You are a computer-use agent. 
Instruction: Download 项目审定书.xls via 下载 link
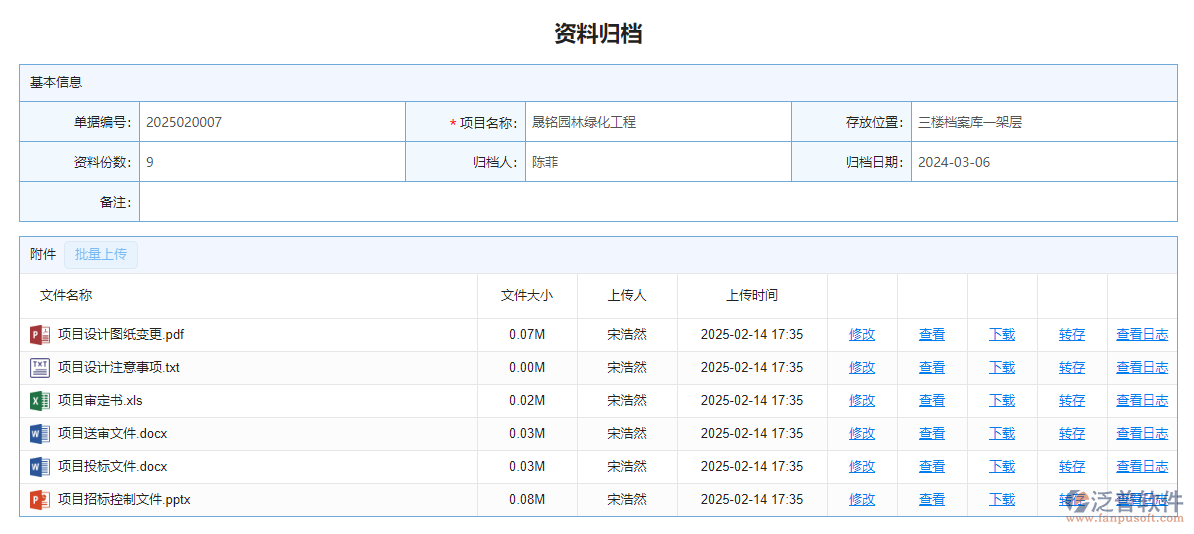(1001, 401)
